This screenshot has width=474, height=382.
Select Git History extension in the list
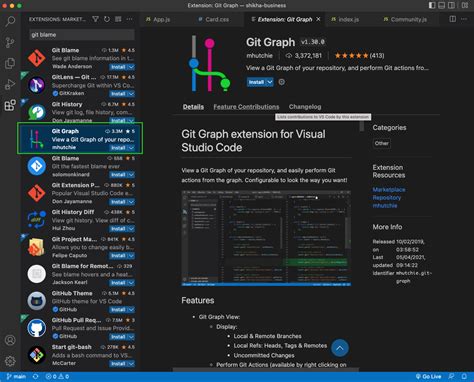pos(80,112)
